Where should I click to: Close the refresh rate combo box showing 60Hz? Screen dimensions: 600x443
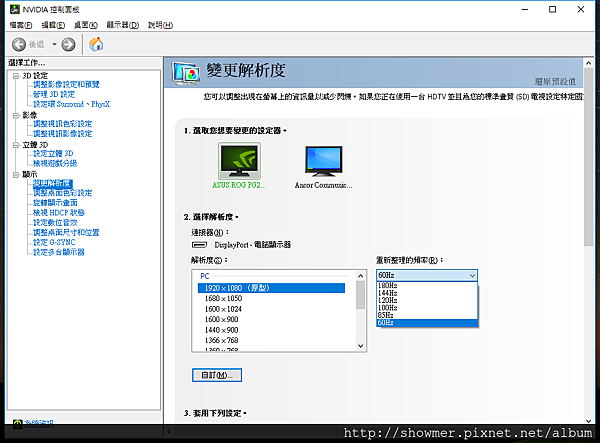[427, 275]
